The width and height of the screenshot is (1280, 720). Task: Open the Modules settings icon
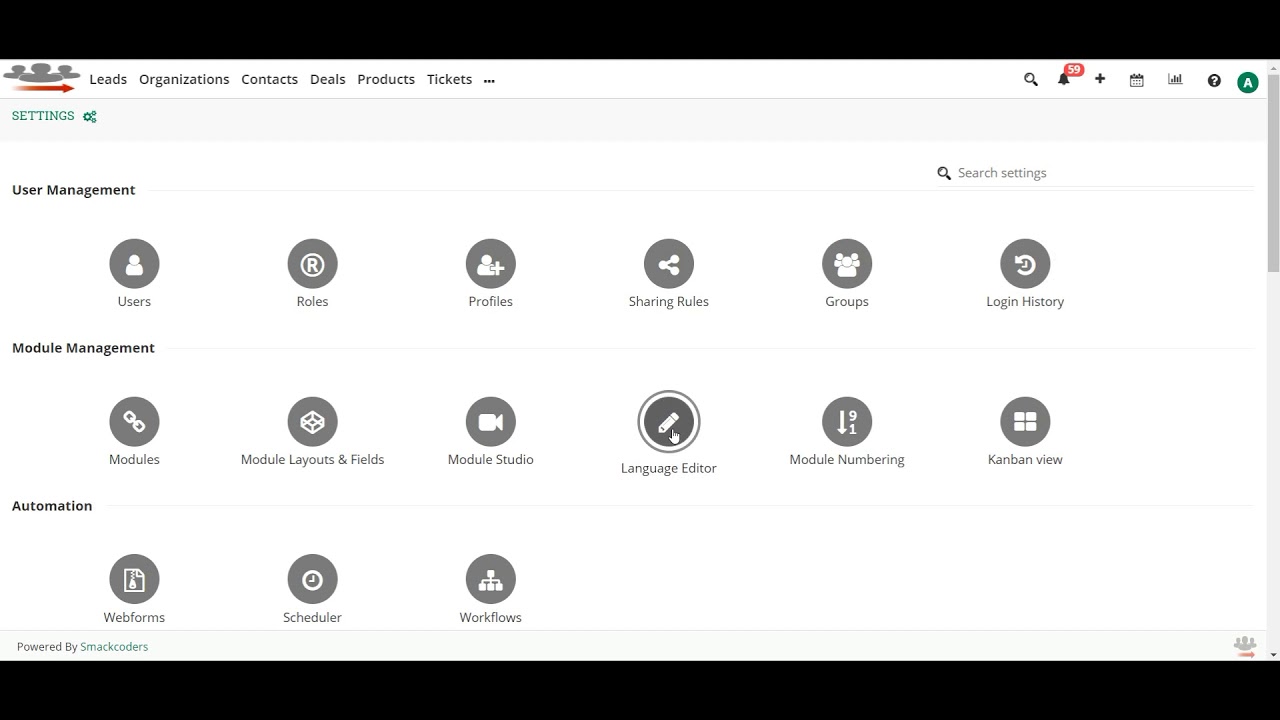134,422
